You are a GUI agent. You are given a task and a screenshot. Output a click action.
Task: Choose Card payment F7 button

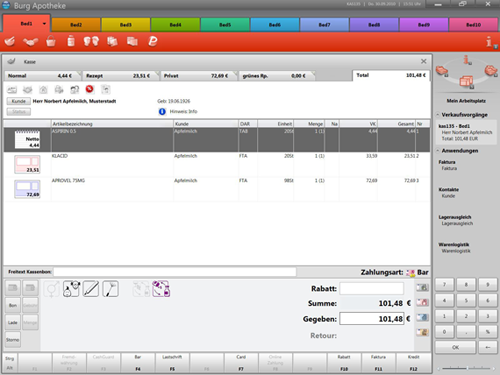(x=241, y=363)
